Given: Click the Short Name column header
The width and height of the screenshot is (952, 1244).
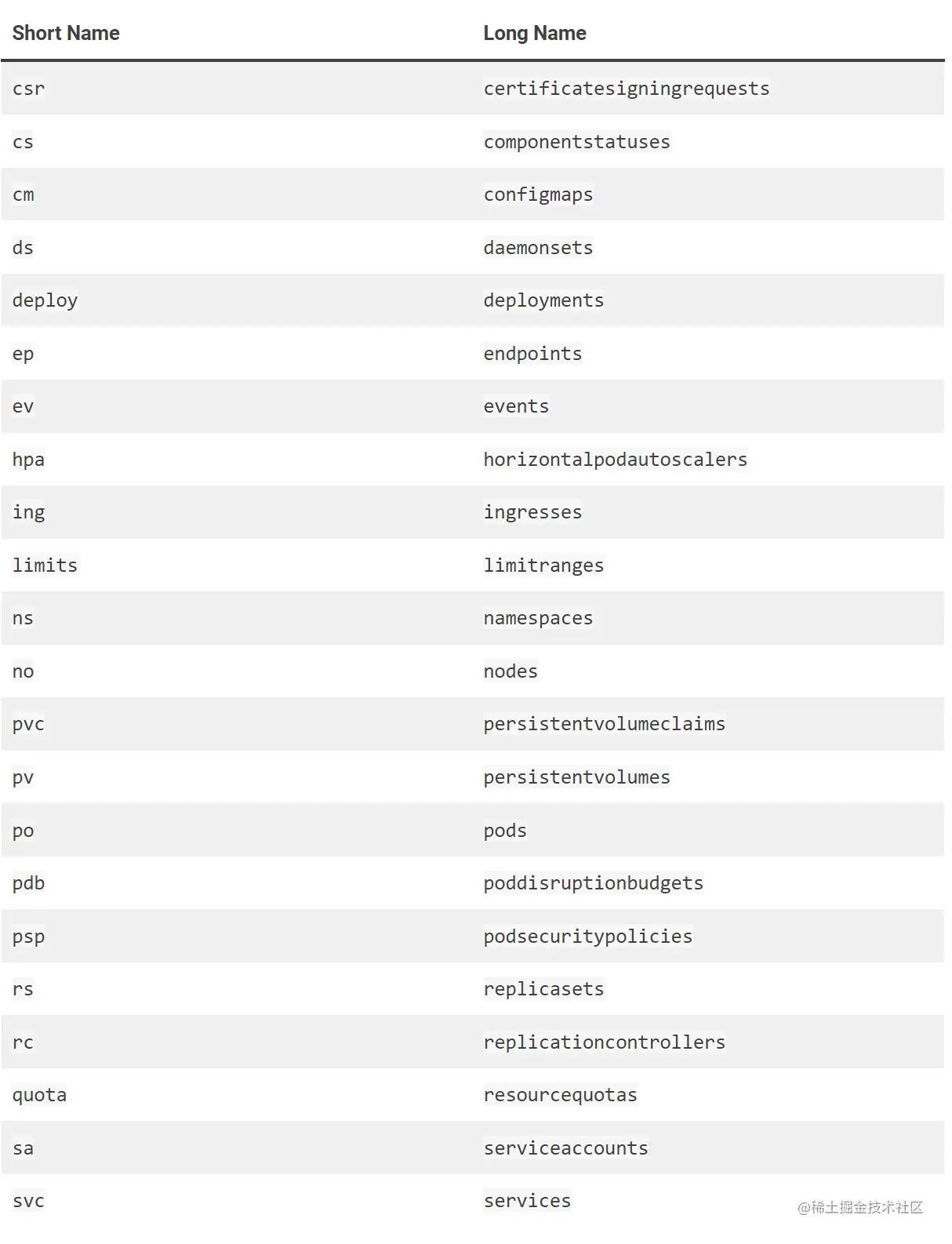Looking at the screenshot, I should 66,33.
